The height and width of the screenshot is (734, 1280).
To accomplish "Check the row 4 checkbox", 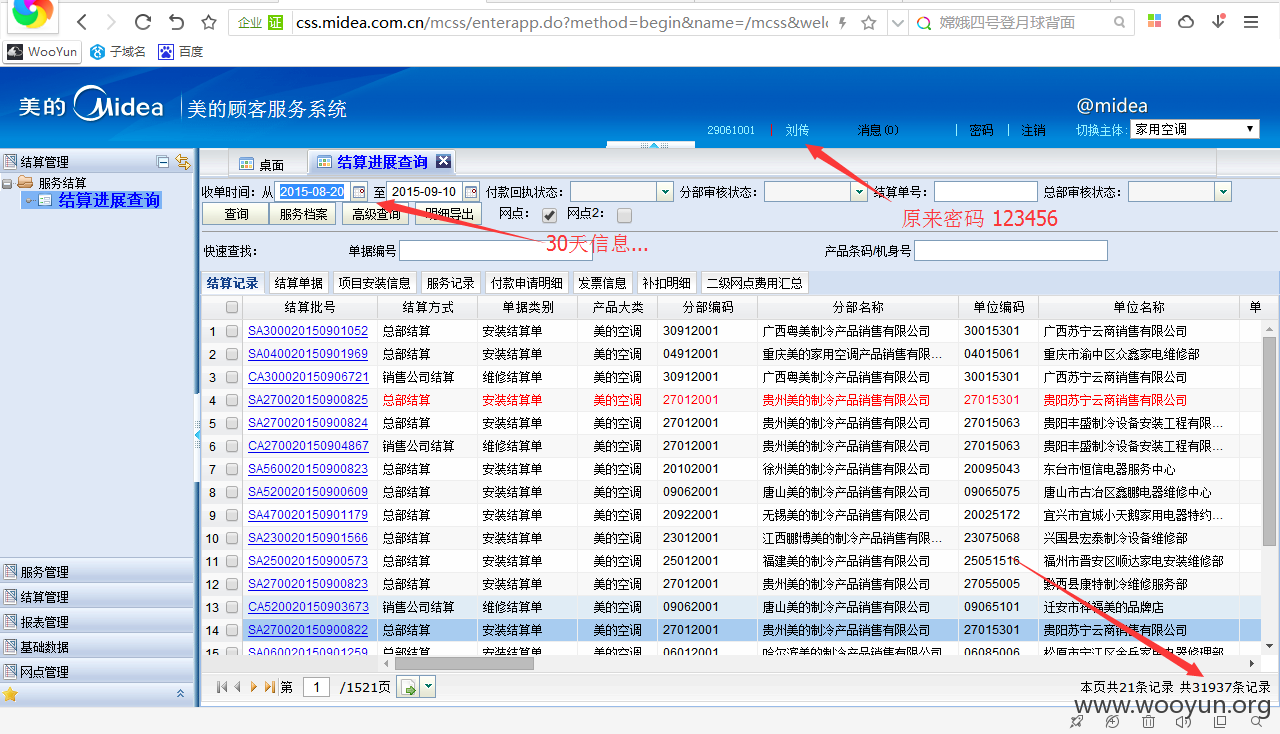I will [232, 400].
